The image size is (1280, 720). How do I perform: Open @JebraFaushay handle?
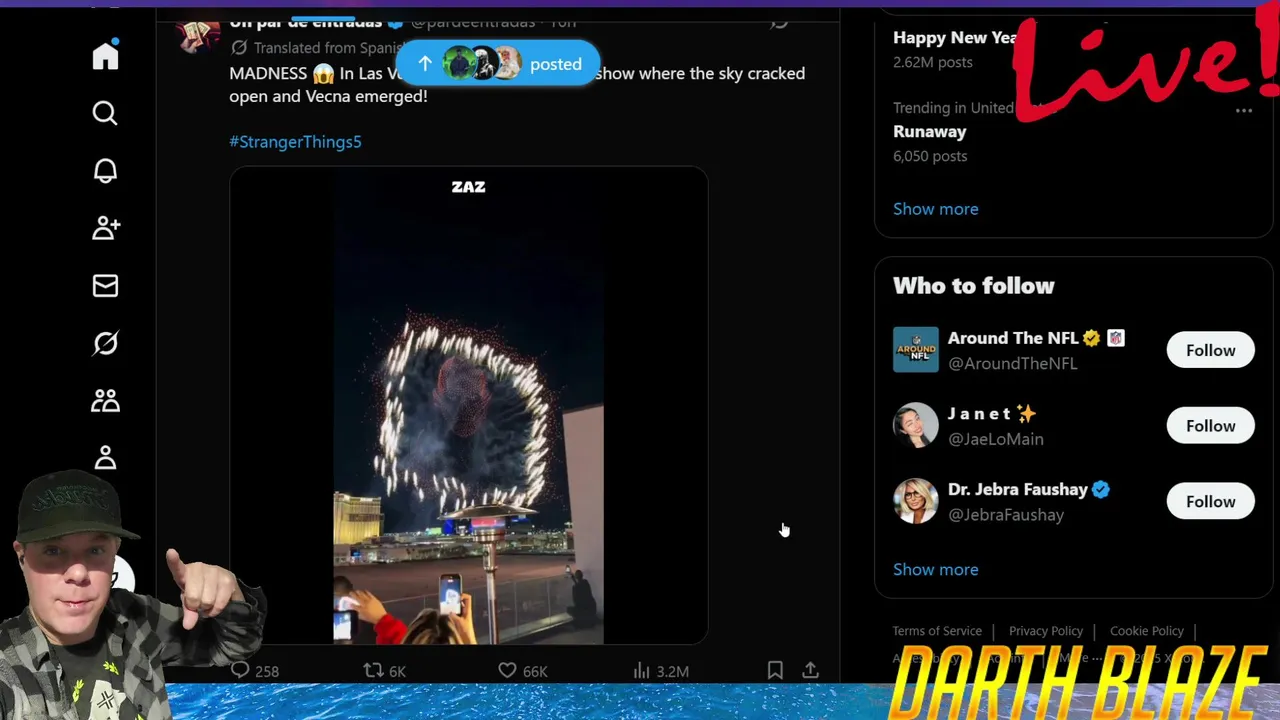(x=1006, y=515)
